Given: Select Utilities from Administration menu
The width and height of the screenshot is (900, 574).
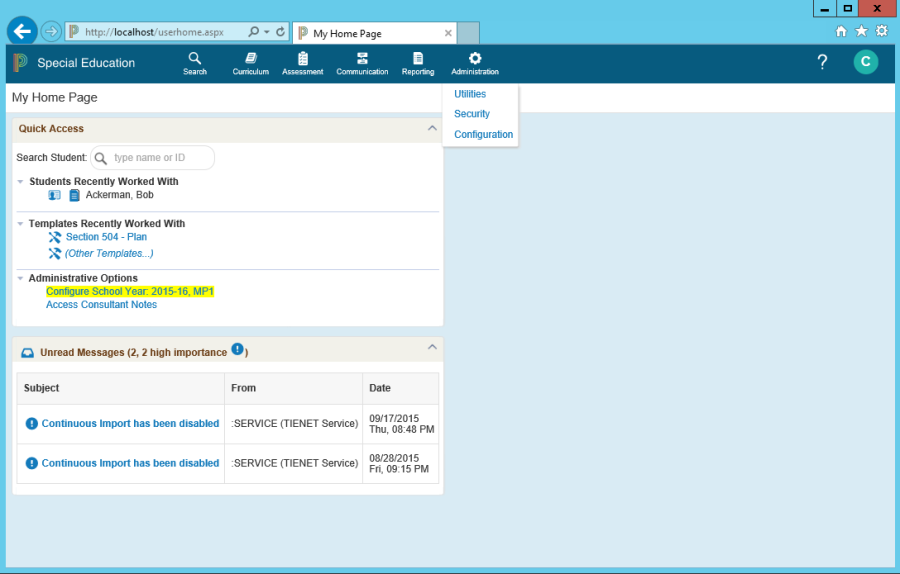Looking at the screenshot, I should (470, 94).
